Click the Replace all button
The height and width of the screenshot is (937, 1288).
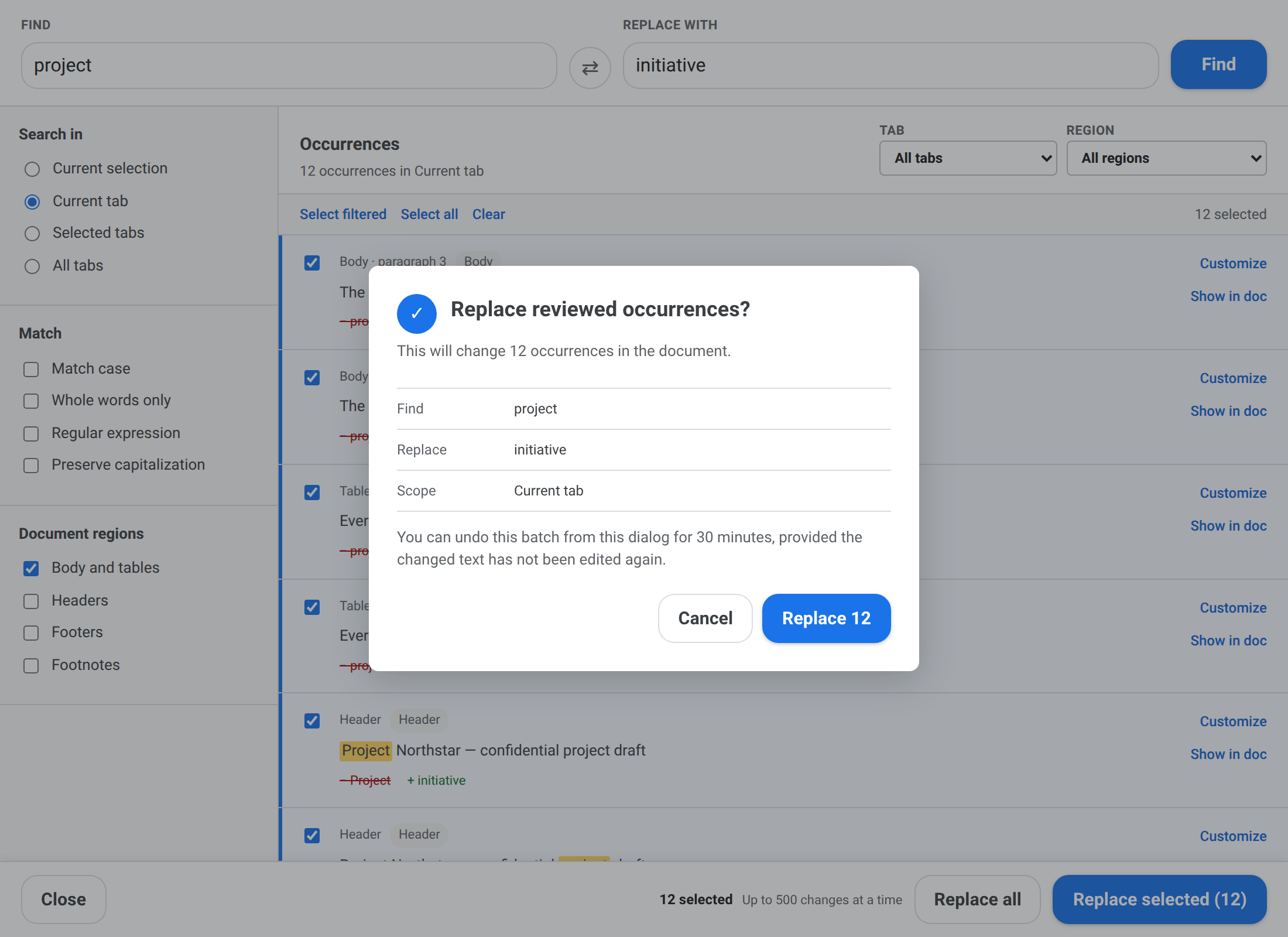coord(977,900)
